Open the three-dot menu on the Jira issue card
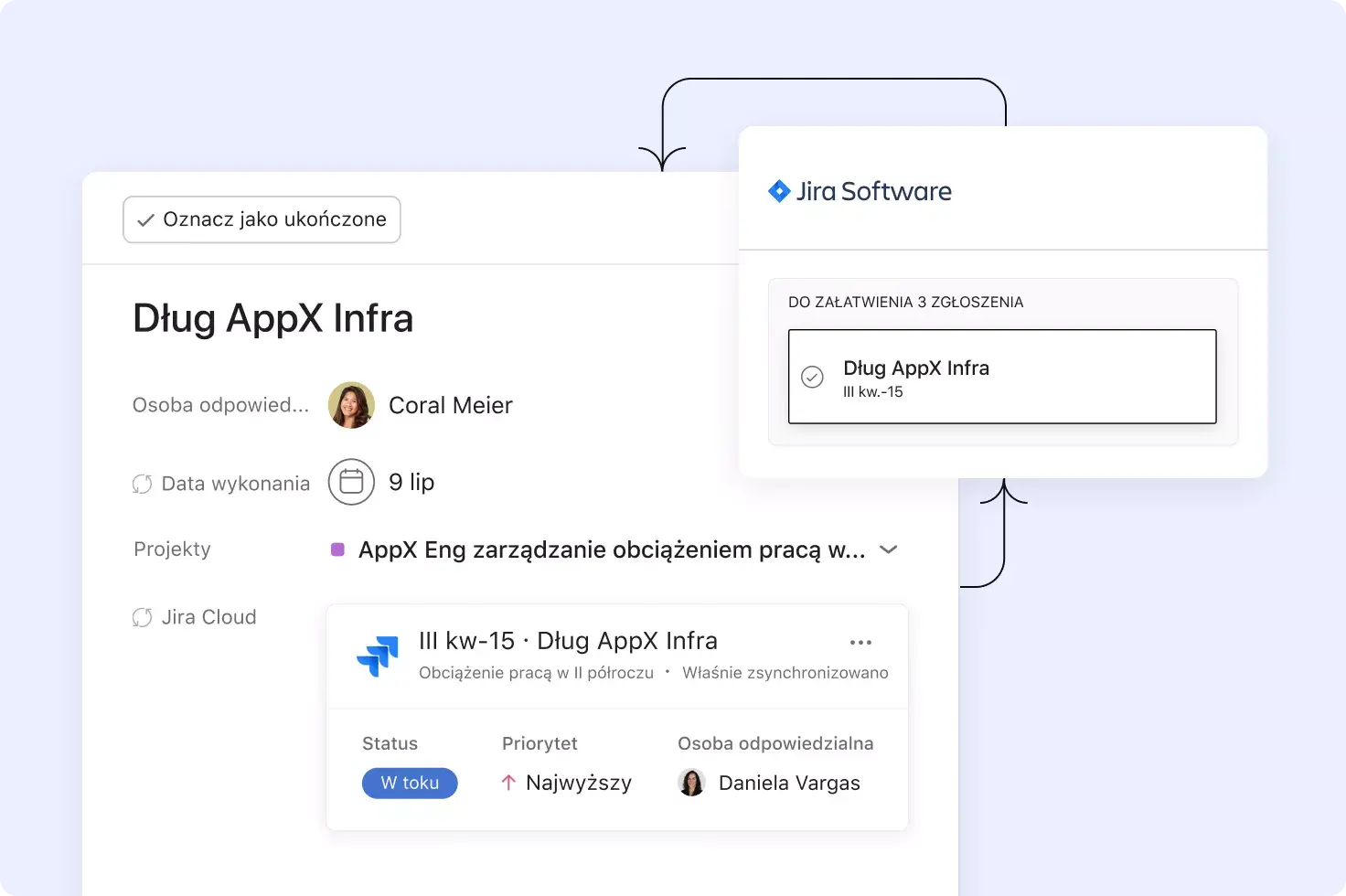Image resolution: width=1346 pixels, height=896 pixels. [x=860, y=642]
